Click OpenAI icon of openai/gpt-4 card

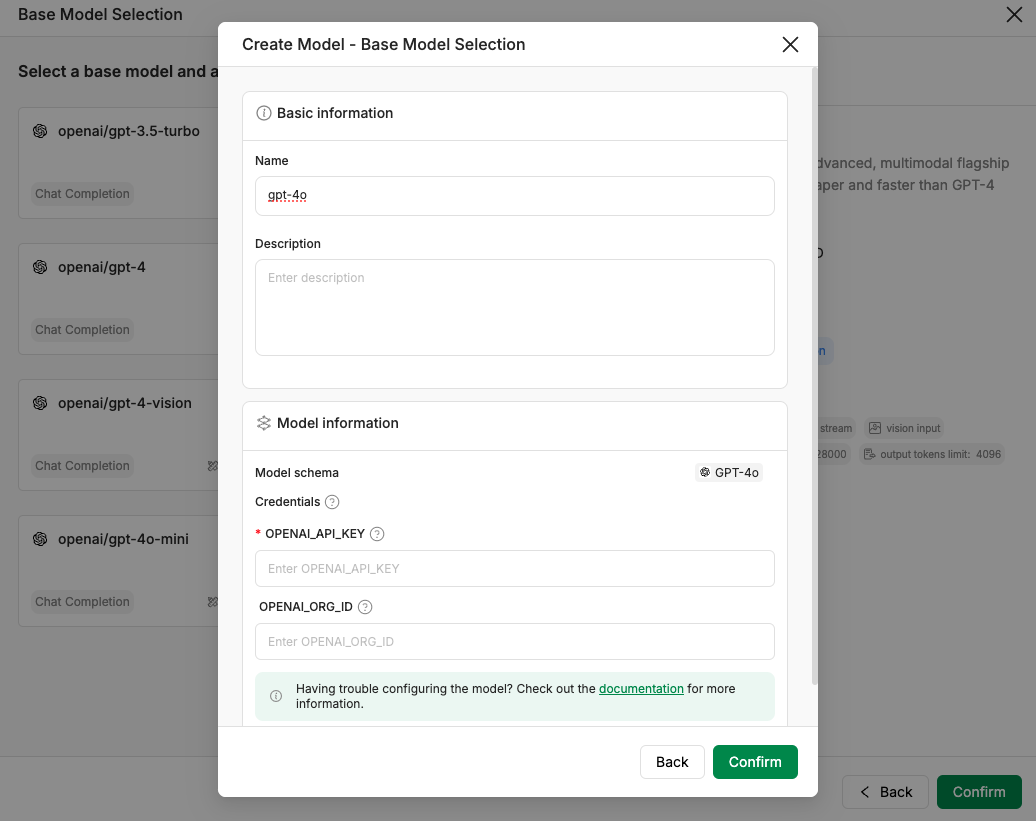coord(40,267)
